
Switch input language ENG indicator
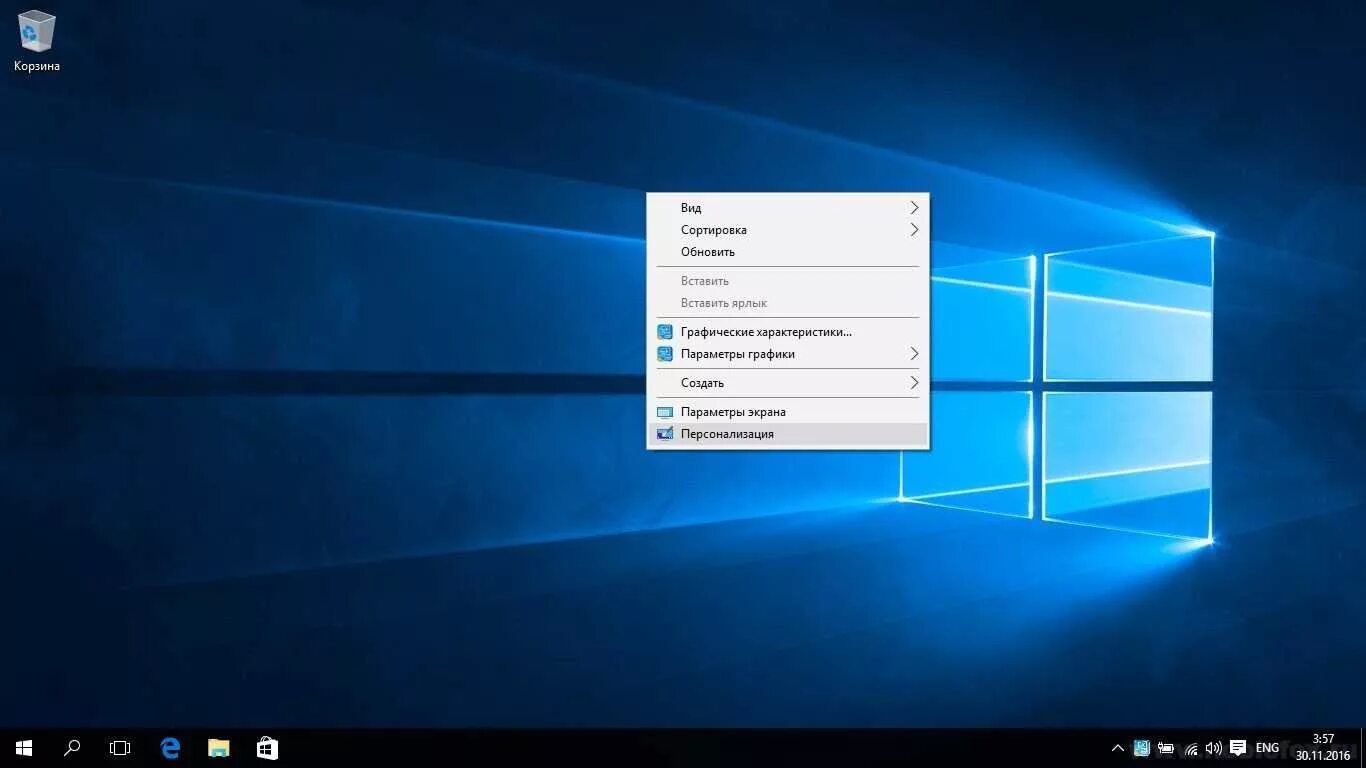point(1267,748)
